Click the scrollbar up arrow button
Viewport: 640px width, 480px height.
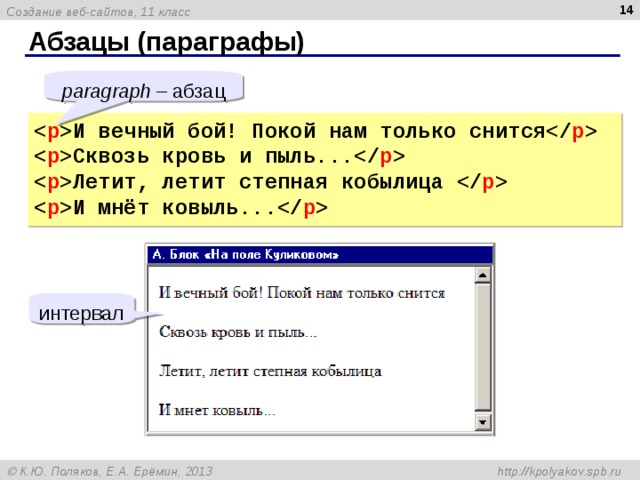(483, 276)
